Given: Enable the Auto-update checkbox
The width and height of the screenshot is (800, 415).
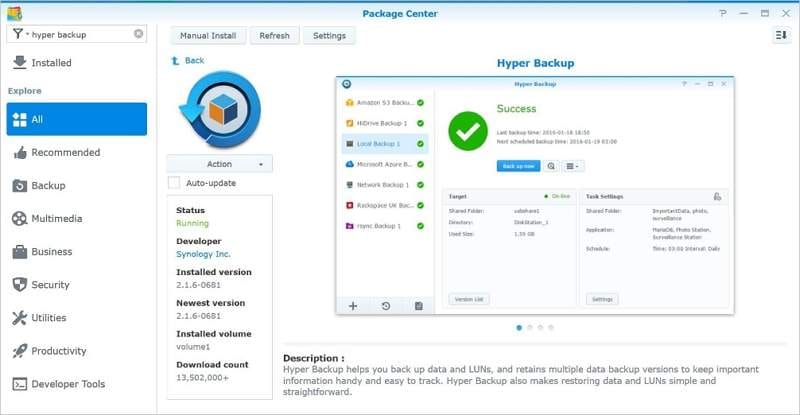Looking at the screenshot, I should (x=174, y=183).
